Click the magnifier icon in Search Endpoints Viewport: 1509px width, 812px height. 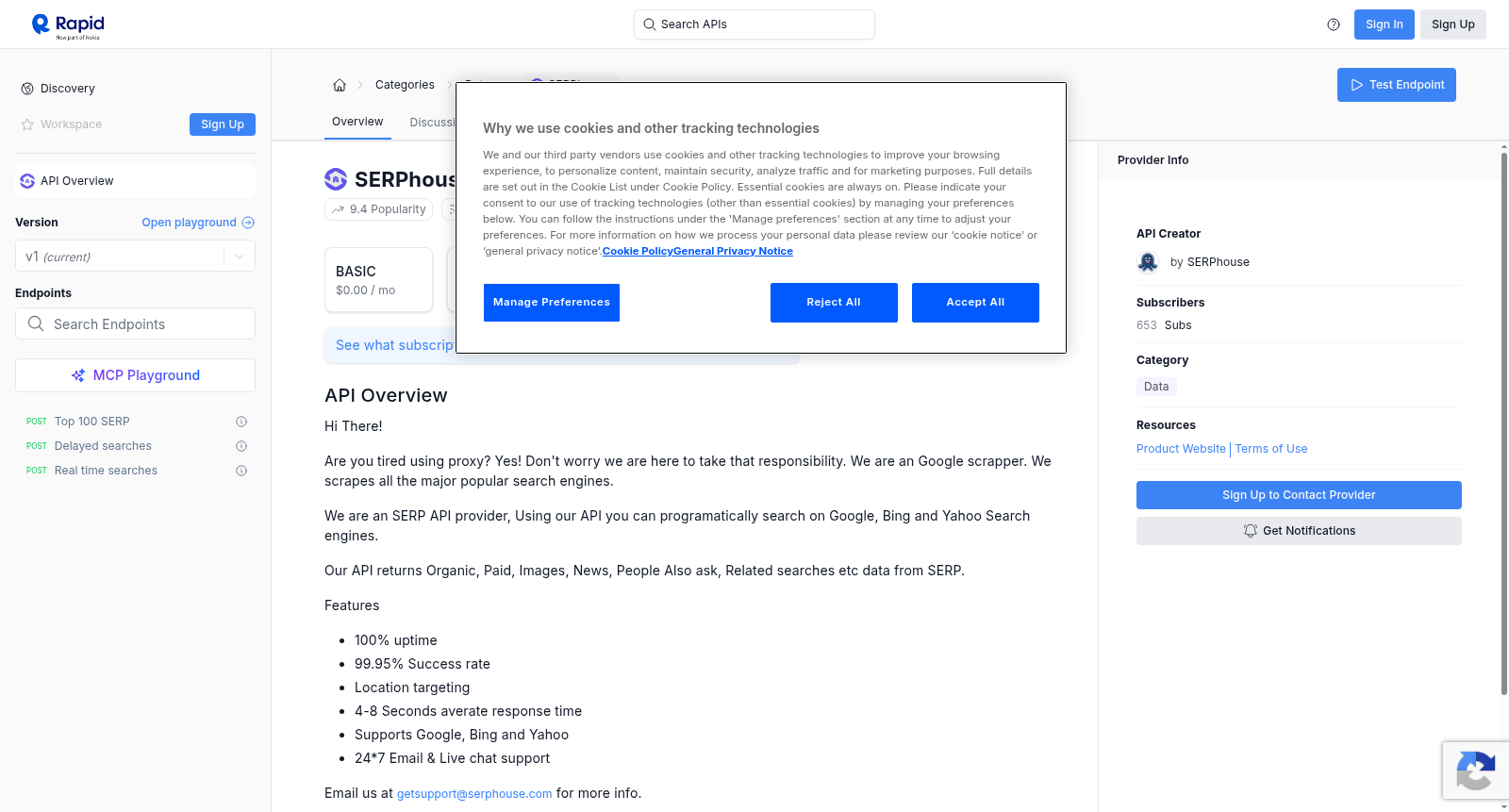36,323
